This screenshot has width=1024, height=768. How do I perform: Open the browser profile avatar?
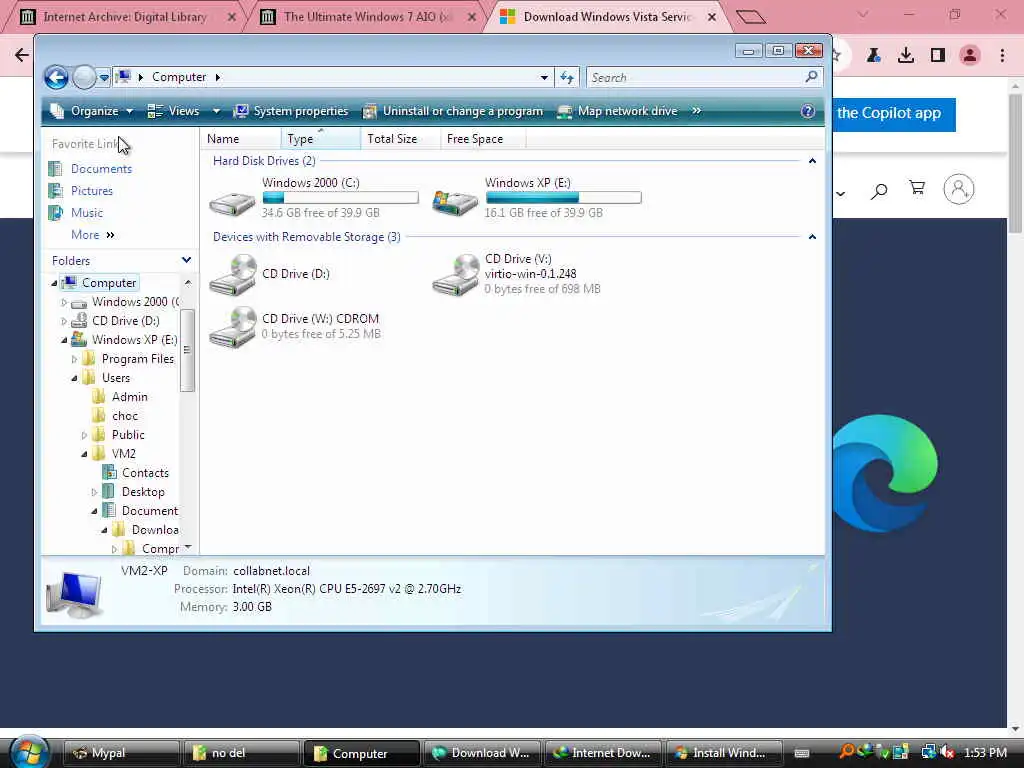[x=970, y=56]
